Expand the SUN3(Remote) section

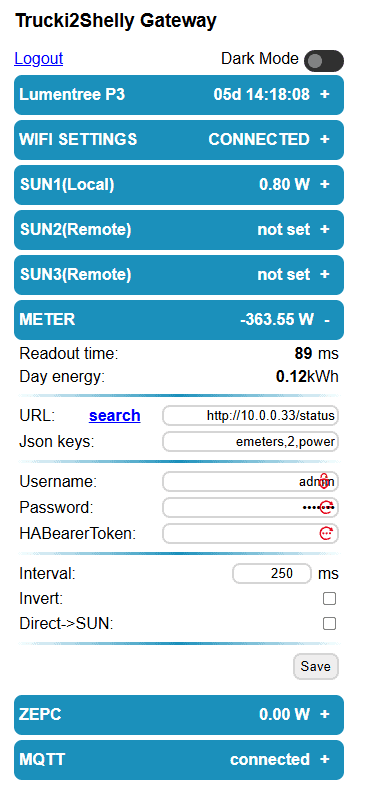point(179,275)
